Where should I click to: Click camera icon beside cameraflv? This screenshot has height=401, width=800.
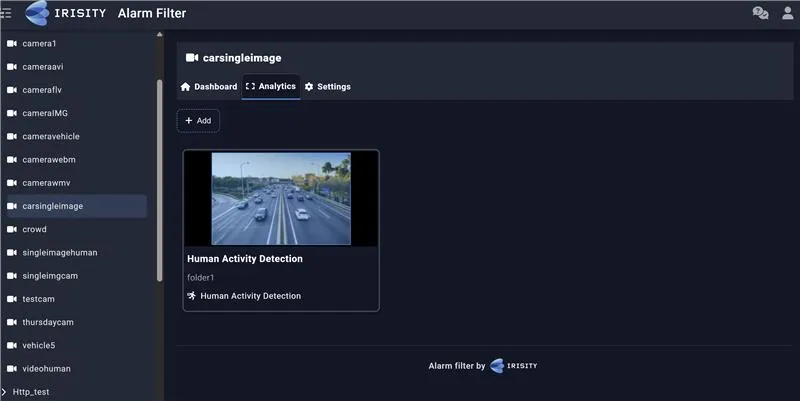12,90
